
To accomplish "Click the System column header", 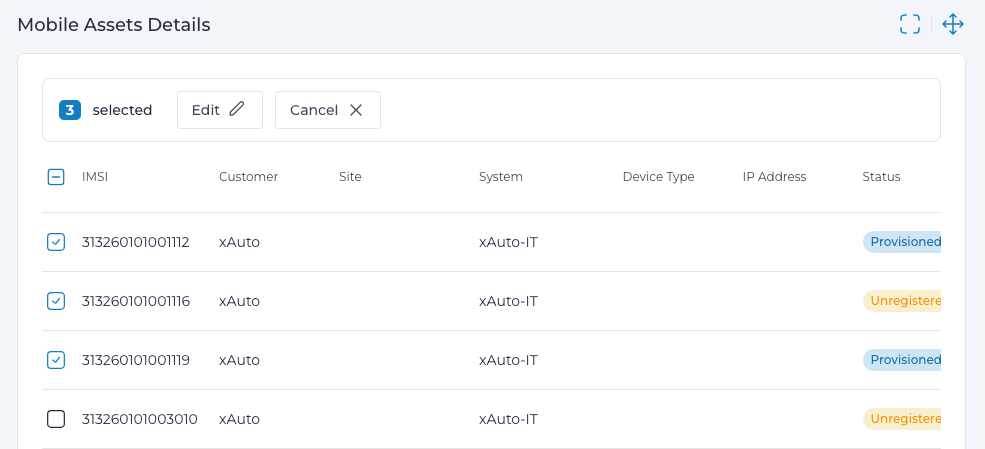I will [501, 177].
